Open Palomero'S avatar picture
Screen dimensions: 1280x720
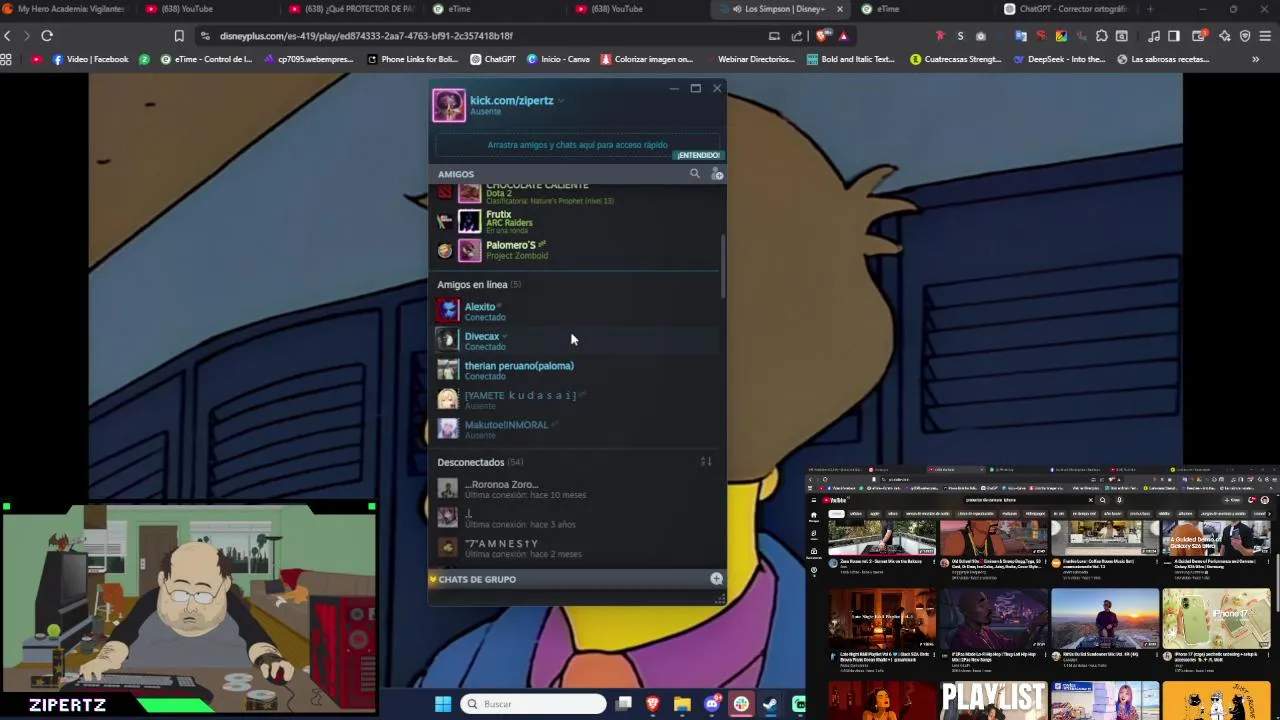(x=469, y=250)
